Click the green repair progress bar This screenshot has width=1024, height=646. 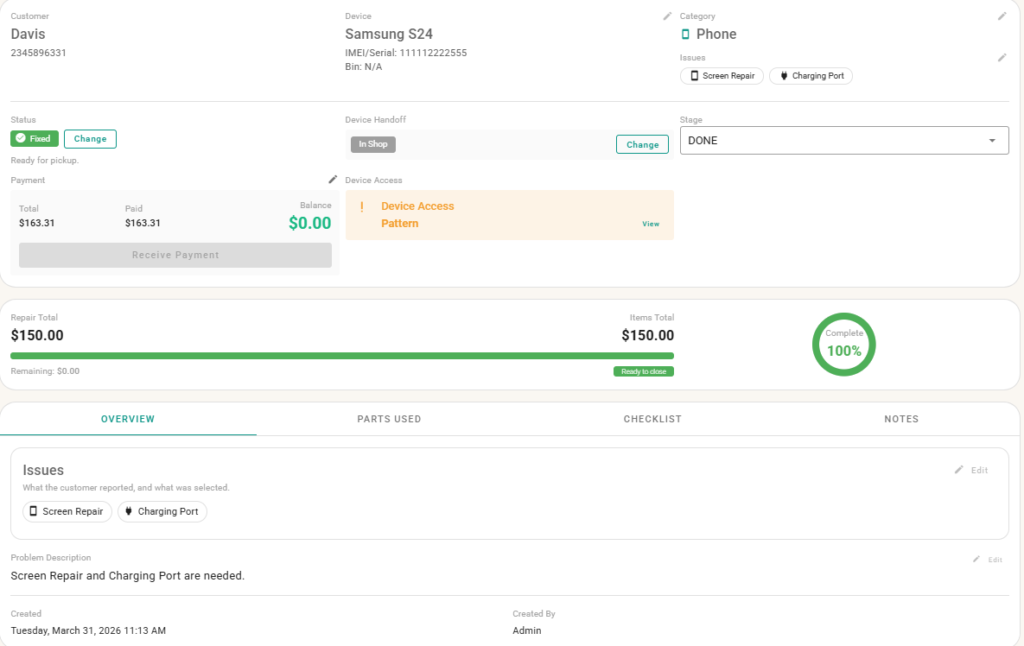(342, 355)
